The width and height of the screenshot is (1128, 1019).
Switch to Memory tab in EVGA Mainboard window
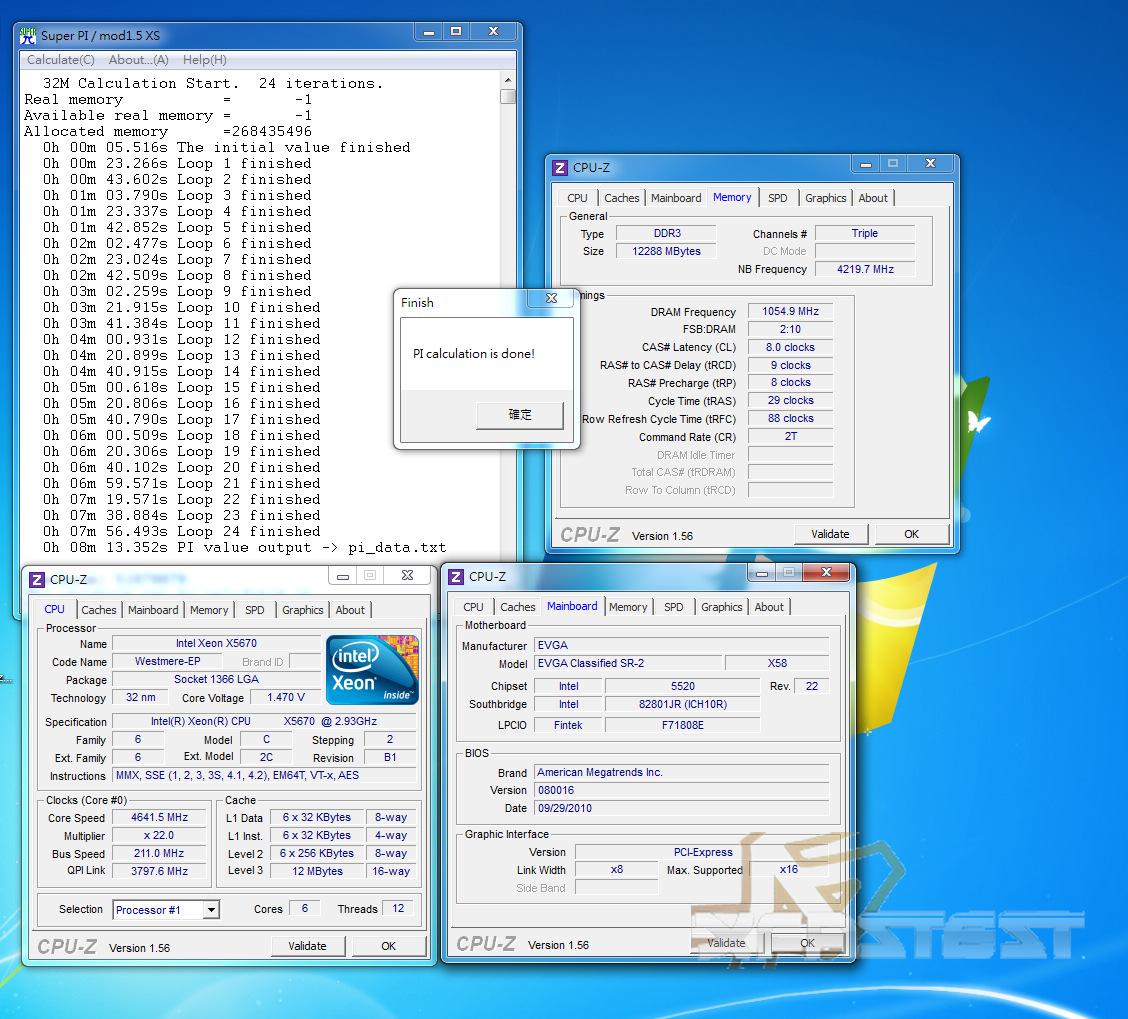pos(628,607)
